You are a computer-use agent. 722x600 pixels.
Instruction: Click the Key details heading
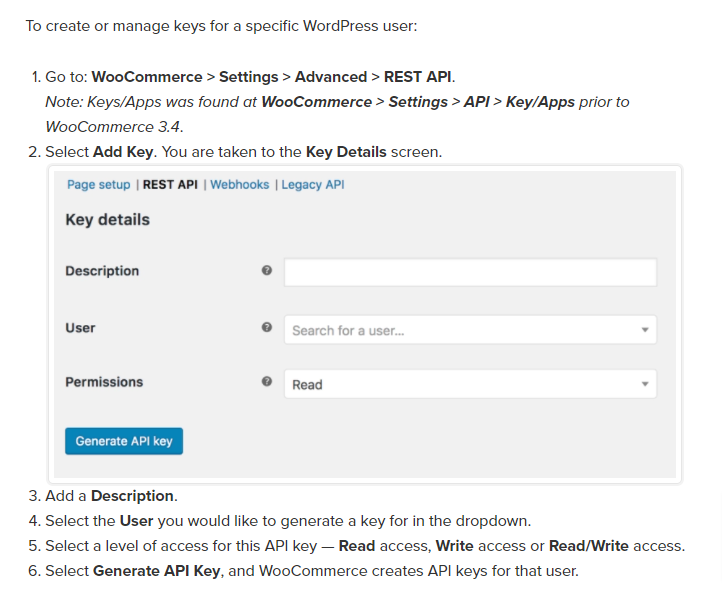[x=108, y=220]
